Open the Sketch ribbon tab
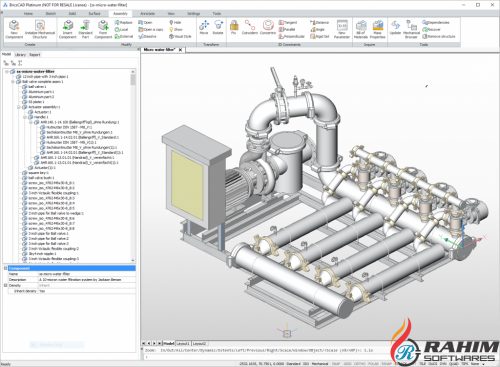This screenshot has height=367, width=500. tap(51, 14)
